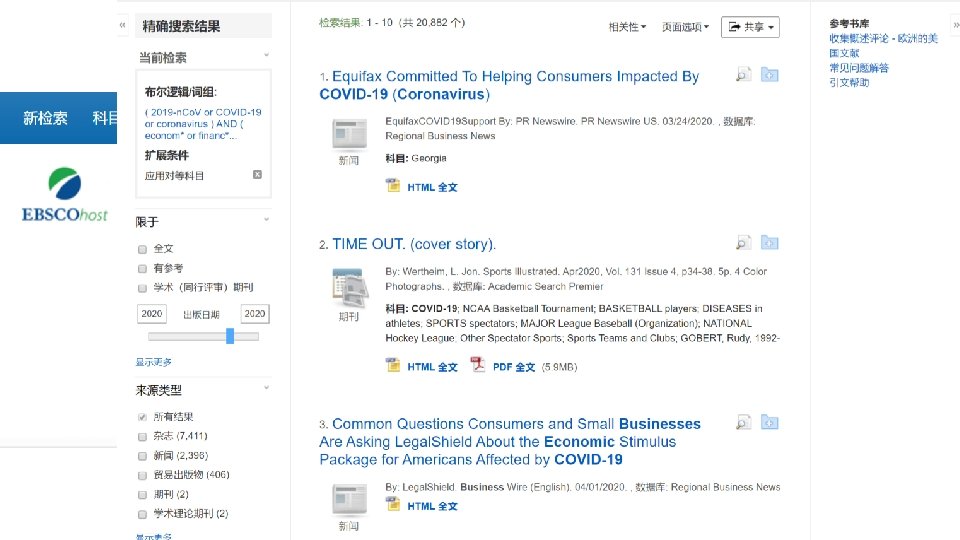960x540 pixels.
Task: Open HTML full text for result 3
Action: tap(432, 506)
